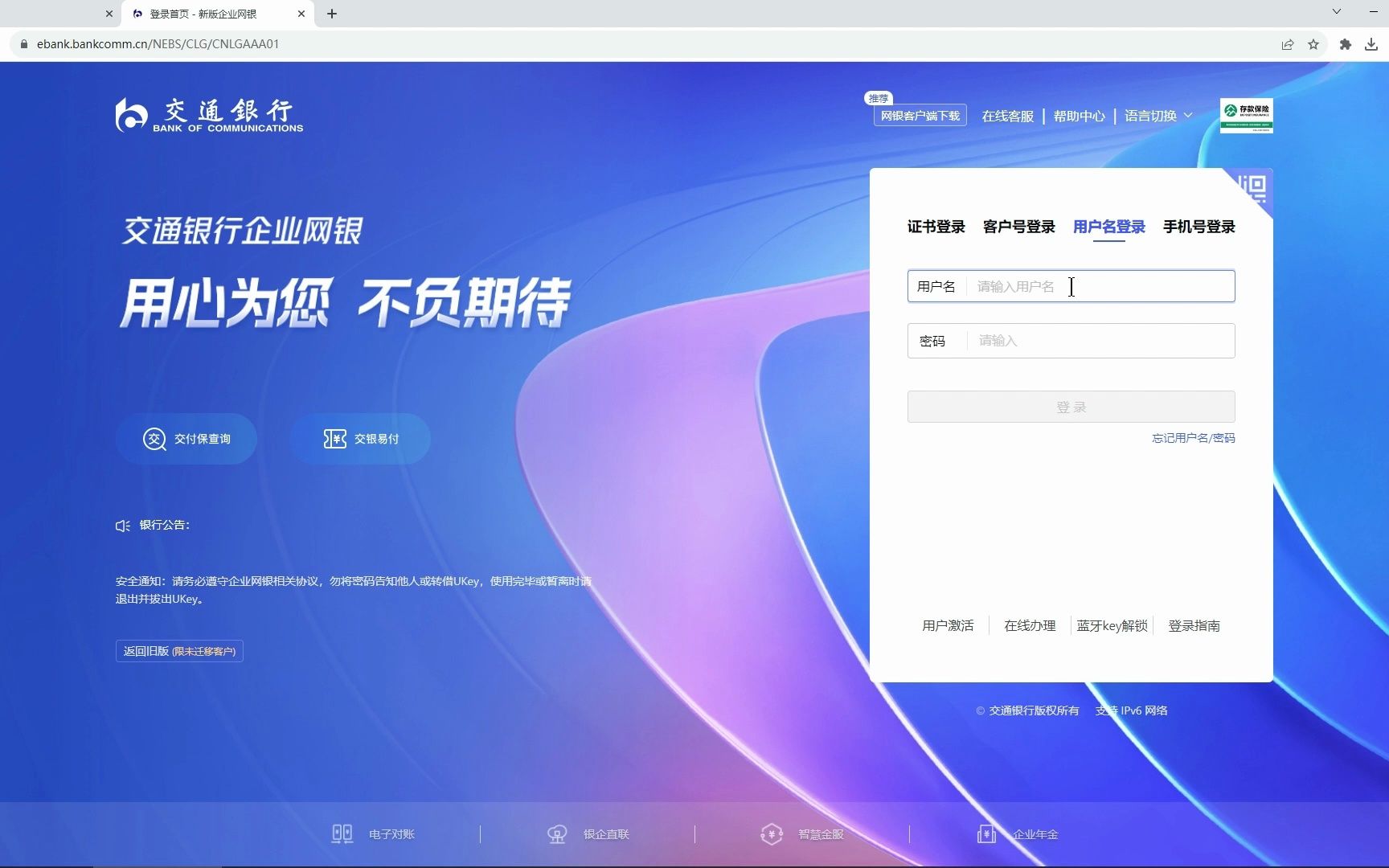Open 忘记用户名/密码 link
The height and width of the screenshot is (868, 1389).
[1193, 438]
